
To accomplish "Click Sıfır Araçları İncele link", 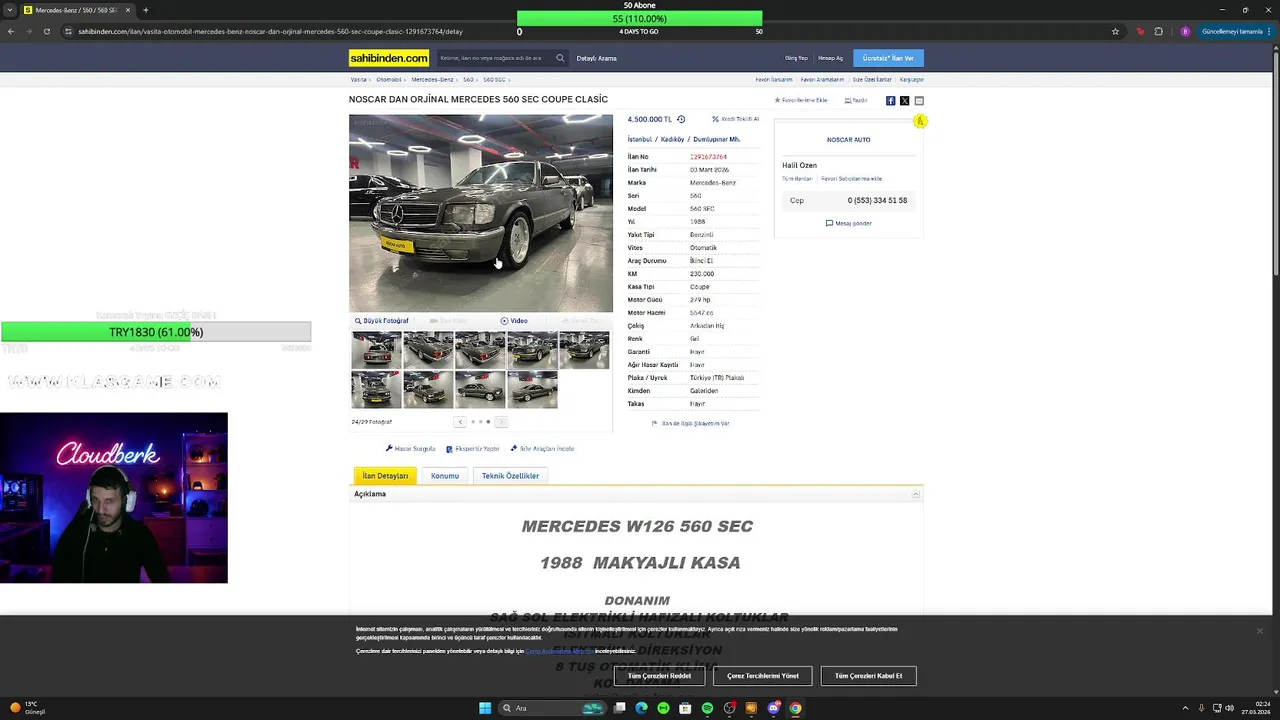I will tap(542, 449).
